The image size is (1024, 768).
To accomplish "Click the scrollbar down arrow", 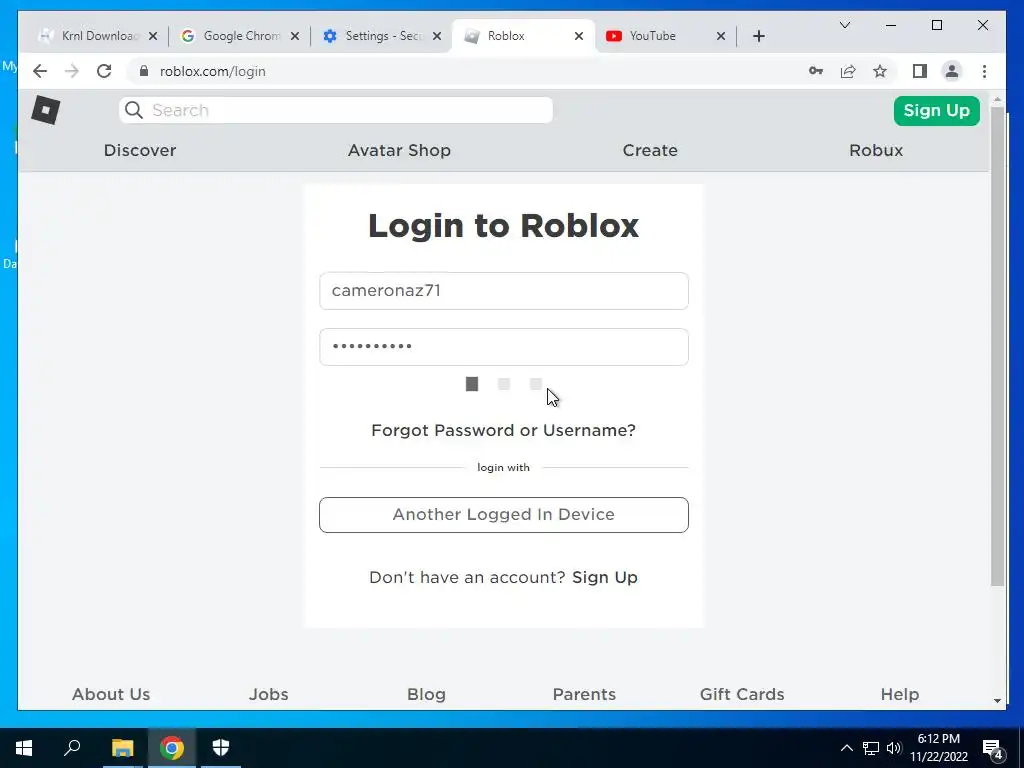I will click(997, 701).
